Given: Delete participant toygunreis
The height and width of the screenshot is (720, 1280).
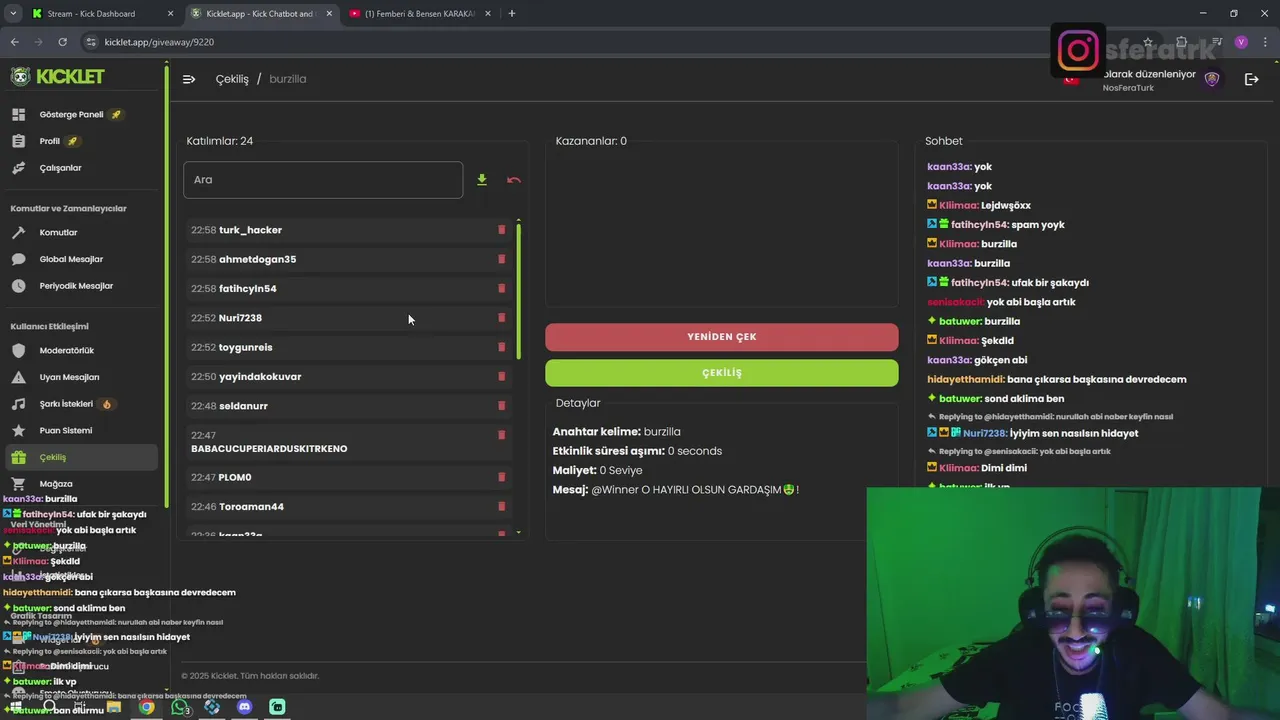Looking at the screenshot, I should [502, 347].
